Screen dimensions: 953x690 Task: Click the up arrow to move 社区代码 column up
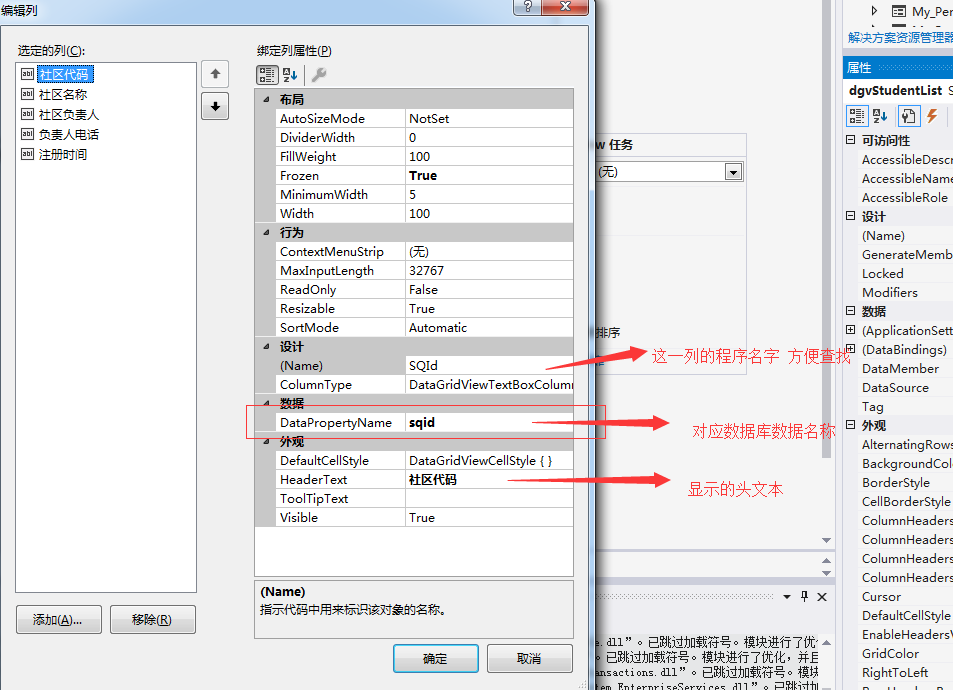(x=214, y=73)
